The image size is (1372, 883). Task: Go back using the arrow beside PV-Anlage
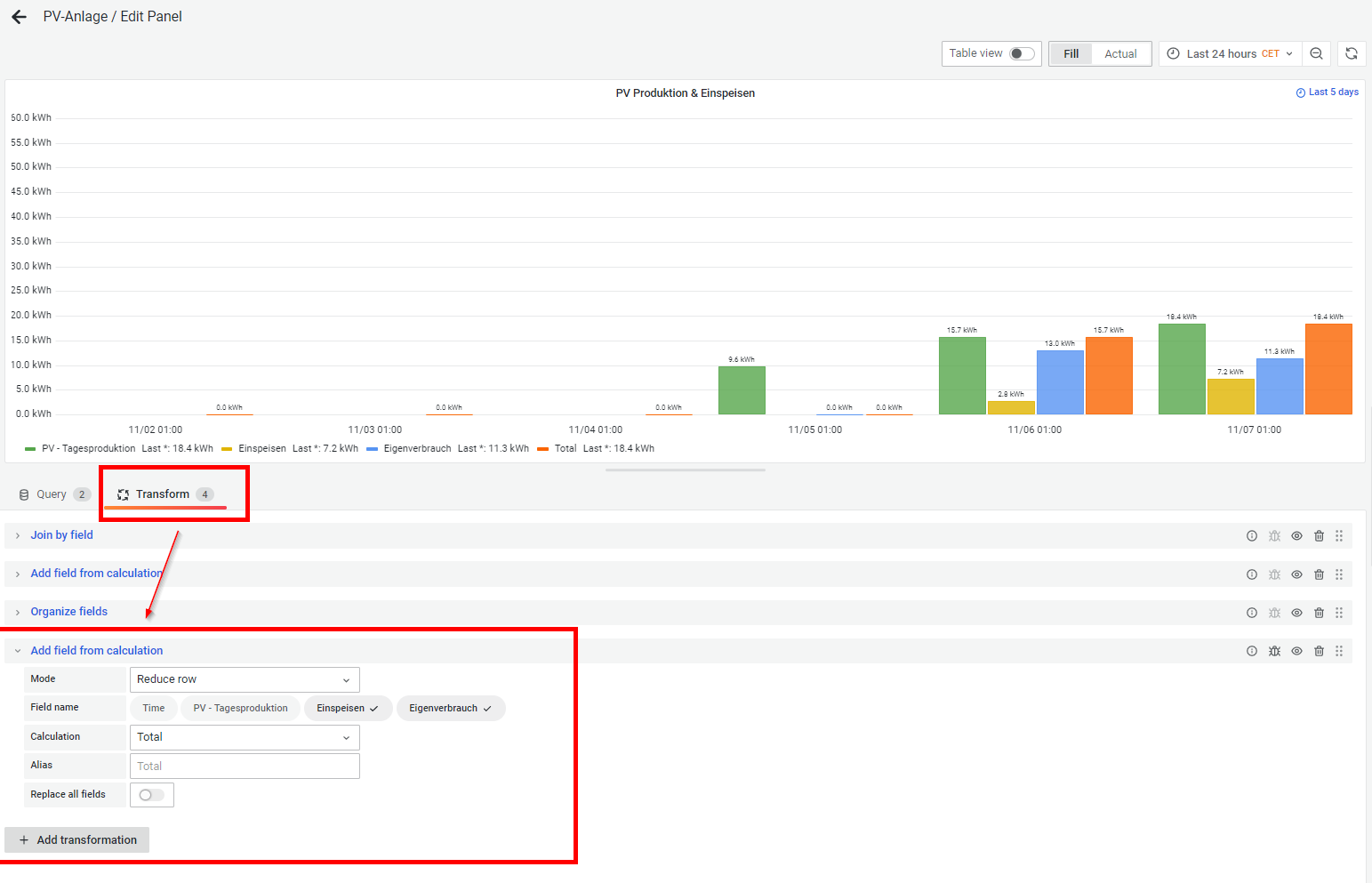19,17
